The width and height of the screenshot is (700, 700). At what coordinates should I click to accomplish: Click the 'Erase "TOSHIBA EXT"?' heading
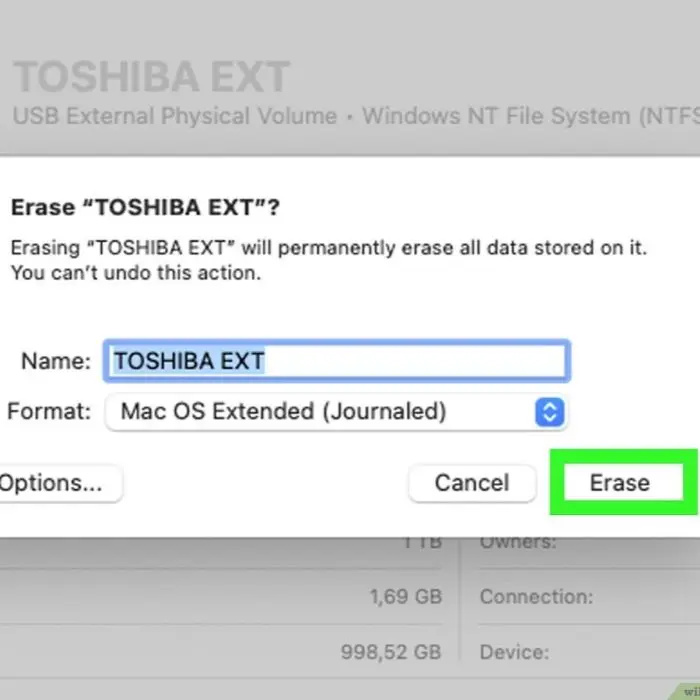coord(146,207)
